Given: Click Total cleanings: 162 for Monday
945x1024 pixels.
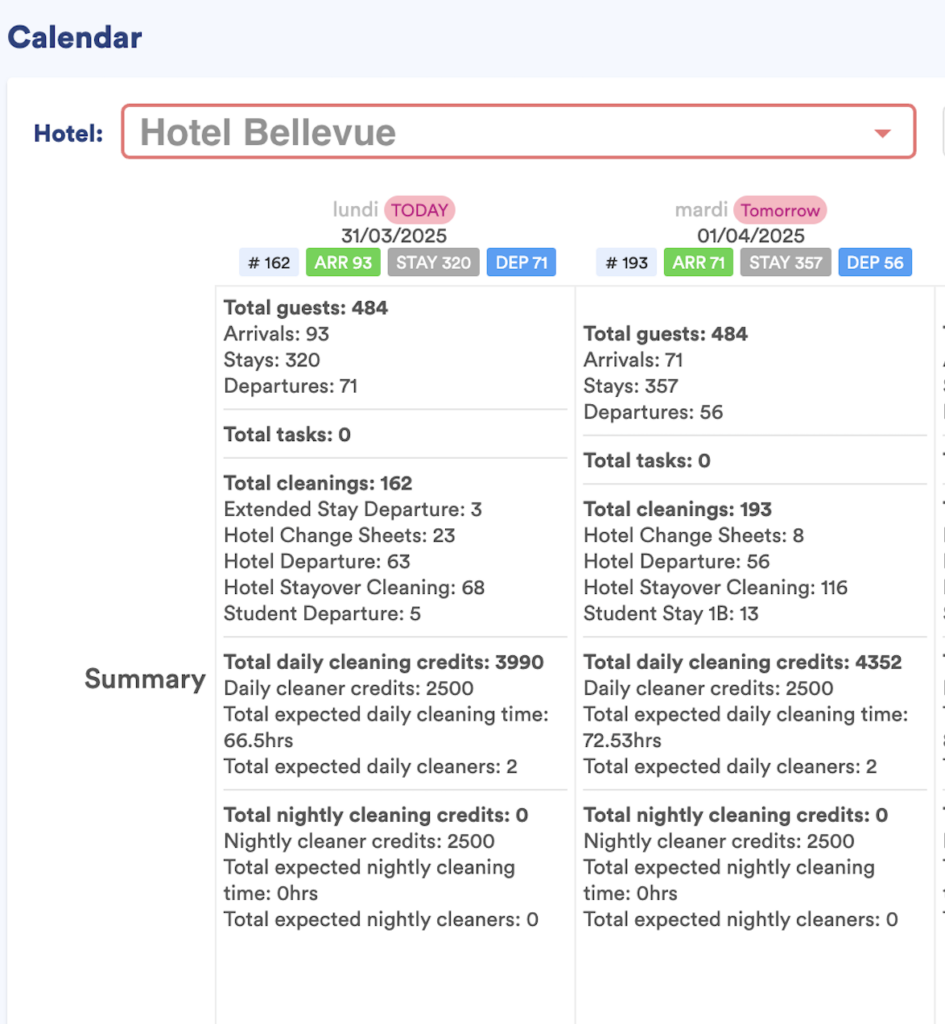Looking at the screenshot, I should click(x=318, y=483).
